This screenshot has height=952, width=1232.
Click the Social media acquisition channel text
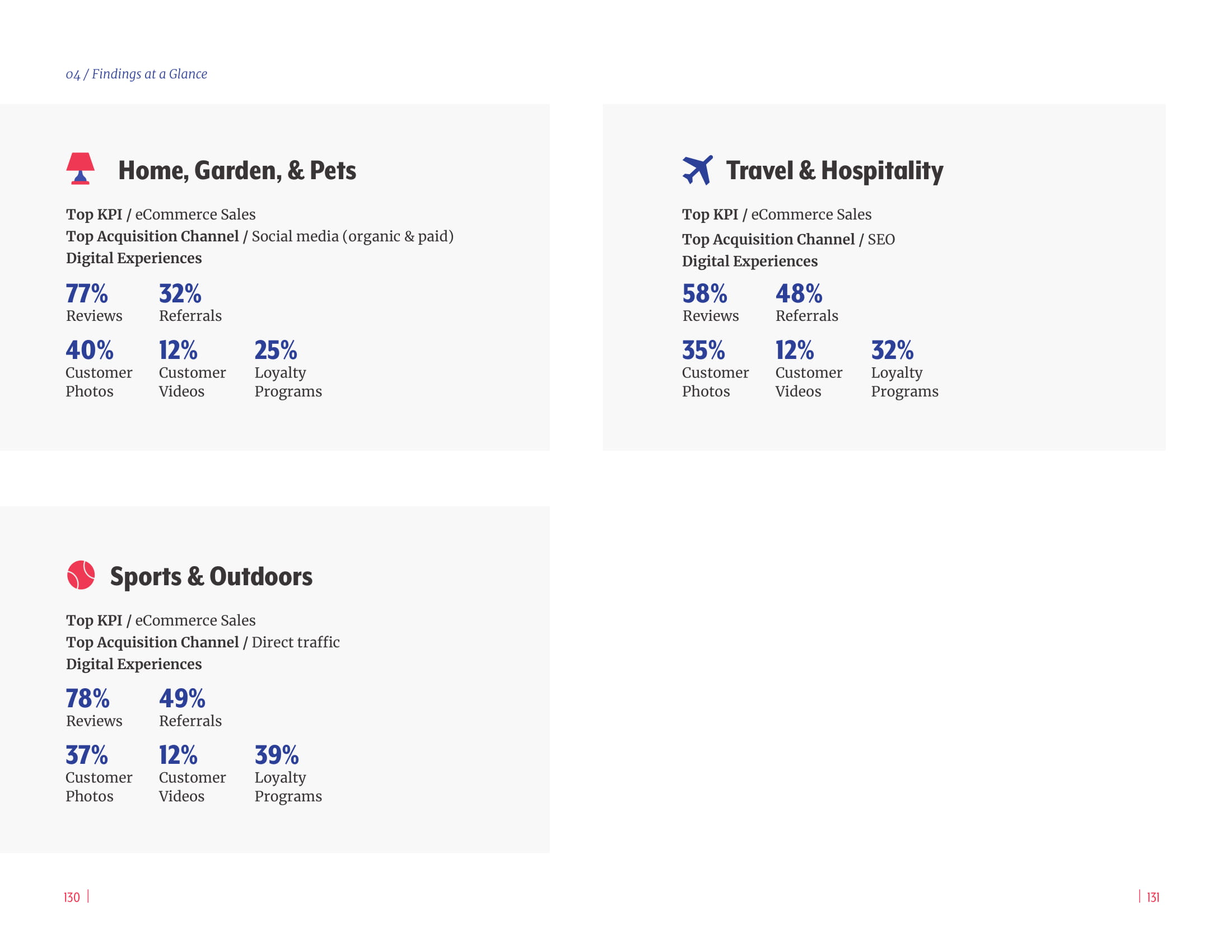pyautogui.click(x=352, y=236)
